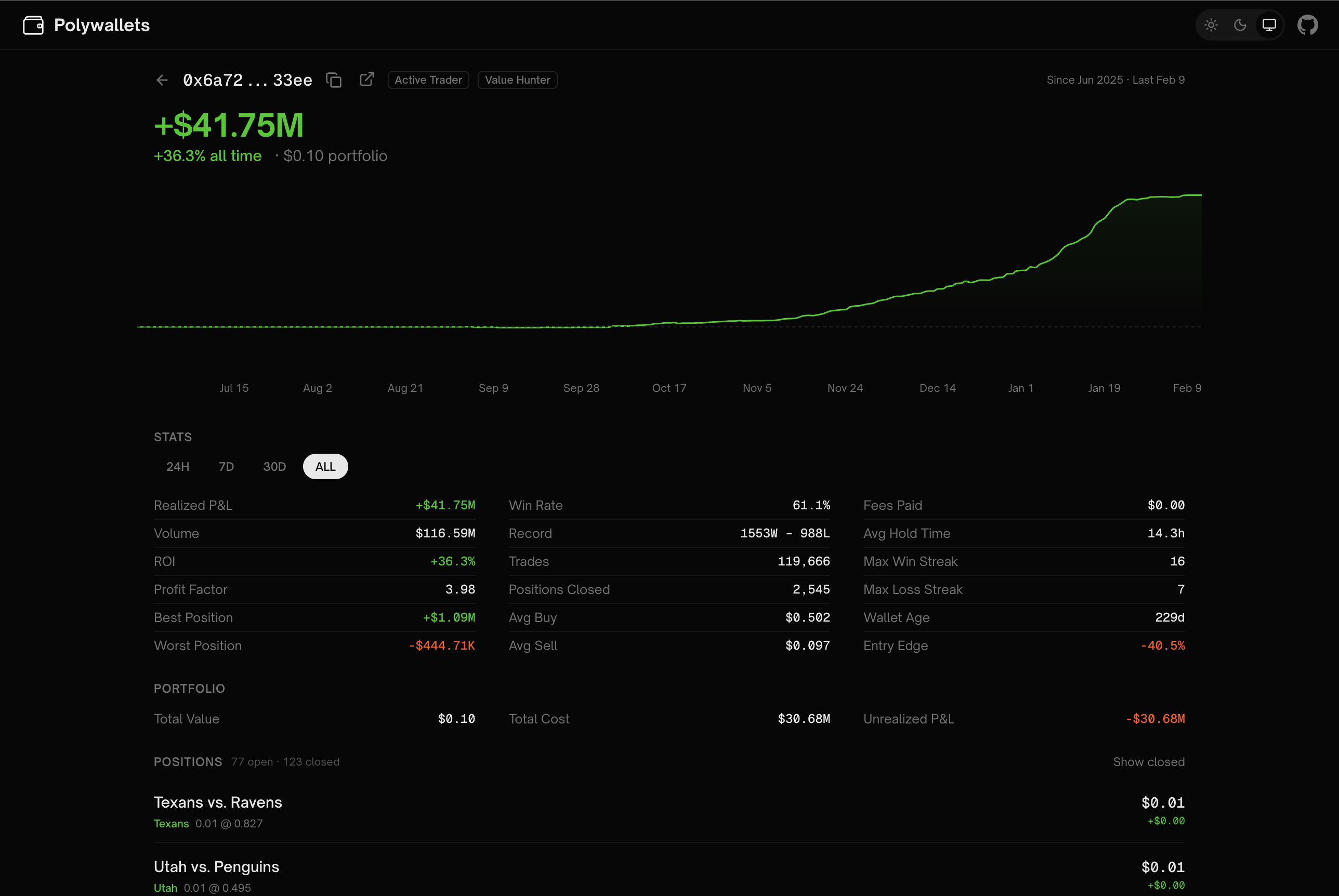Click the Texans outcome label
1339x896 pixels.
(171, 823)
